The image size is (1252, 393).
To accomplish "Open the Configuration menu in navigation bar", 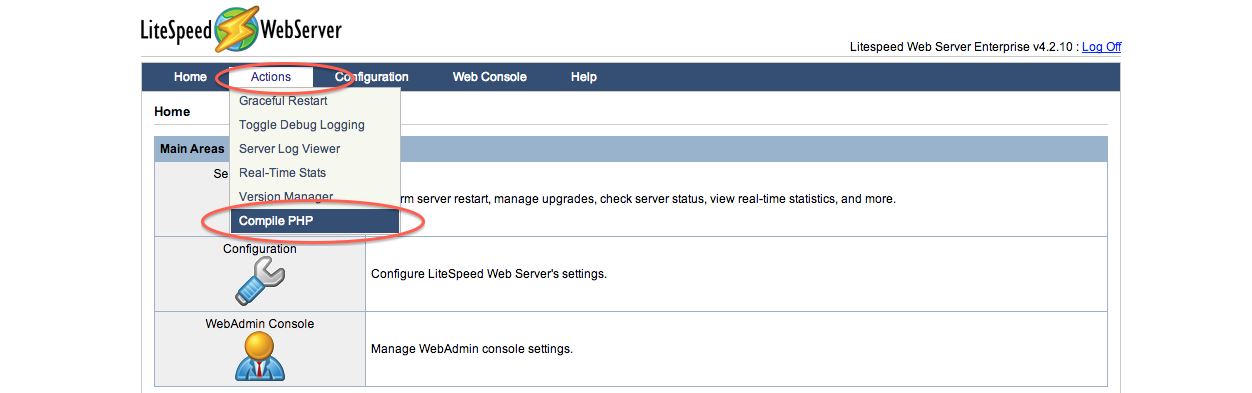I will tap(371, 77).
